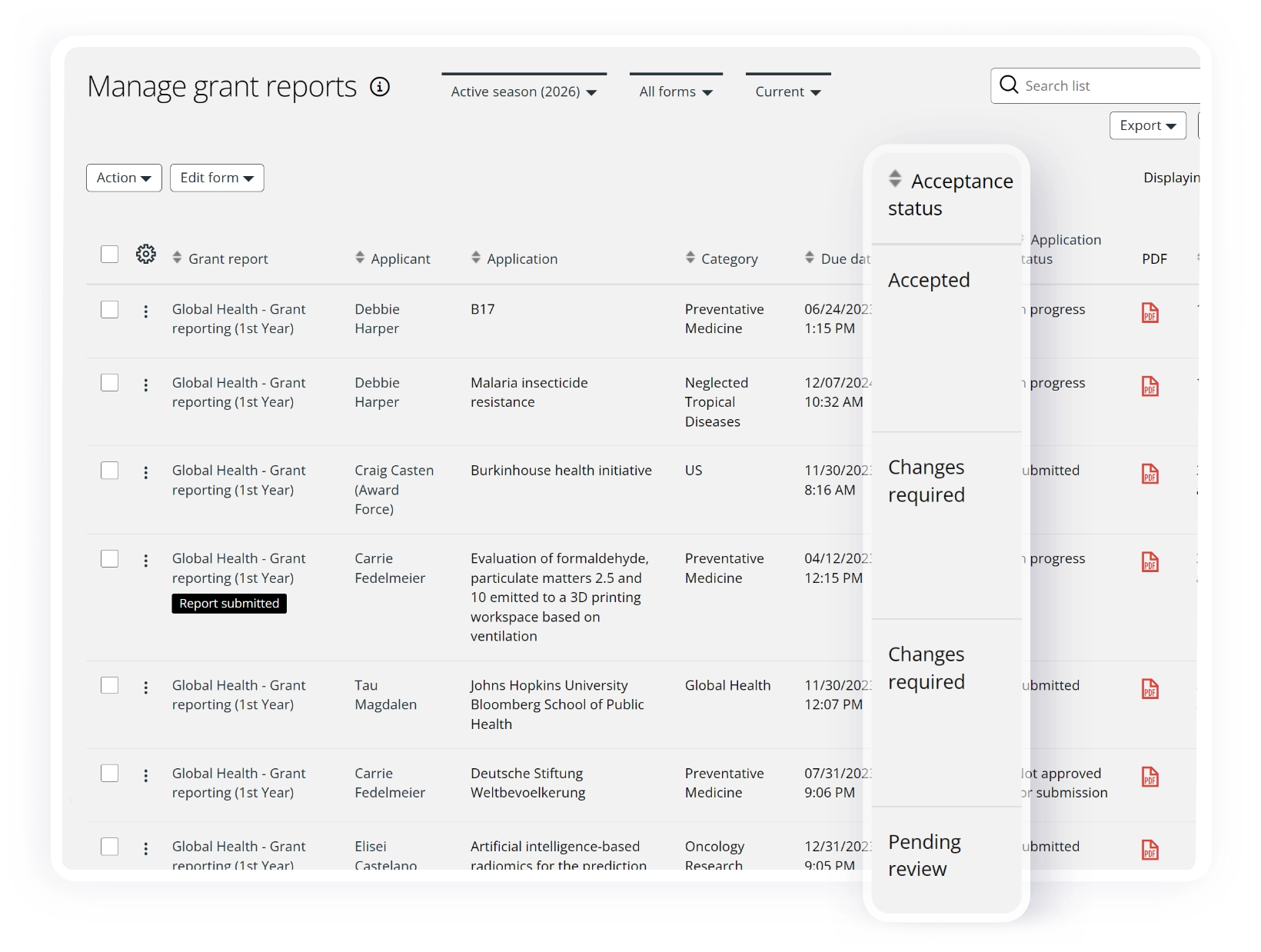Open PDF for Malaria insecticide resistance row

[x=1150, y=386]
